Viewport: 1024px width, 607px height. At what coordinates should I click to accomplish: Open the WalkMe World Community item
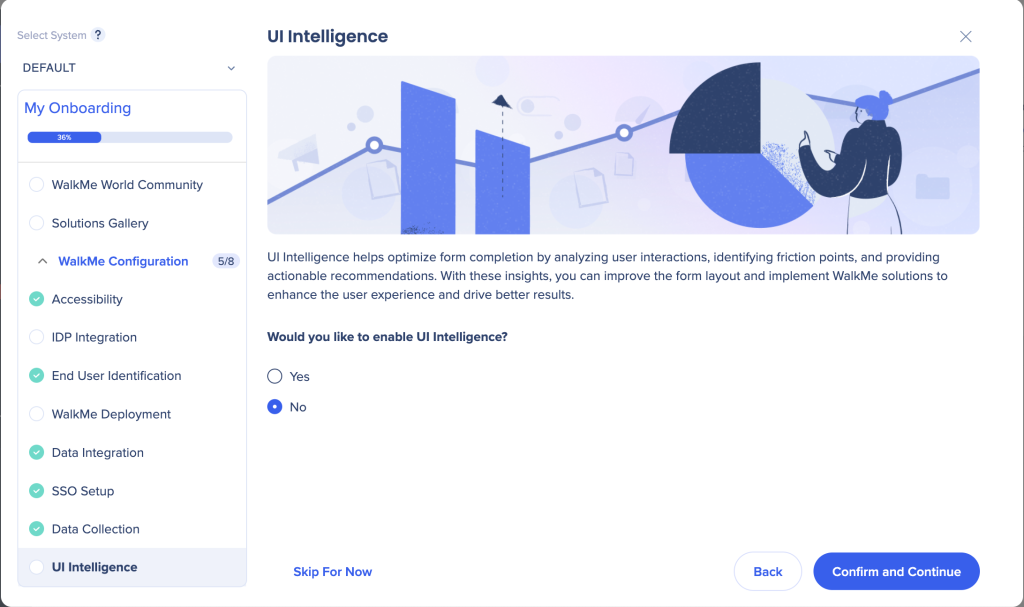coord(127,185)
